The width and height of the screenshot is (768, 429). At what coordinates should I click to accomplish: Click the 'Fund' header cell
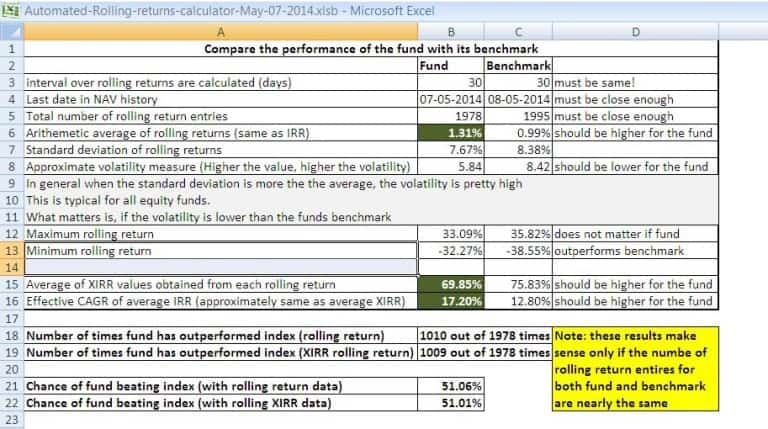pyautogui.click(x=451, y=66)
